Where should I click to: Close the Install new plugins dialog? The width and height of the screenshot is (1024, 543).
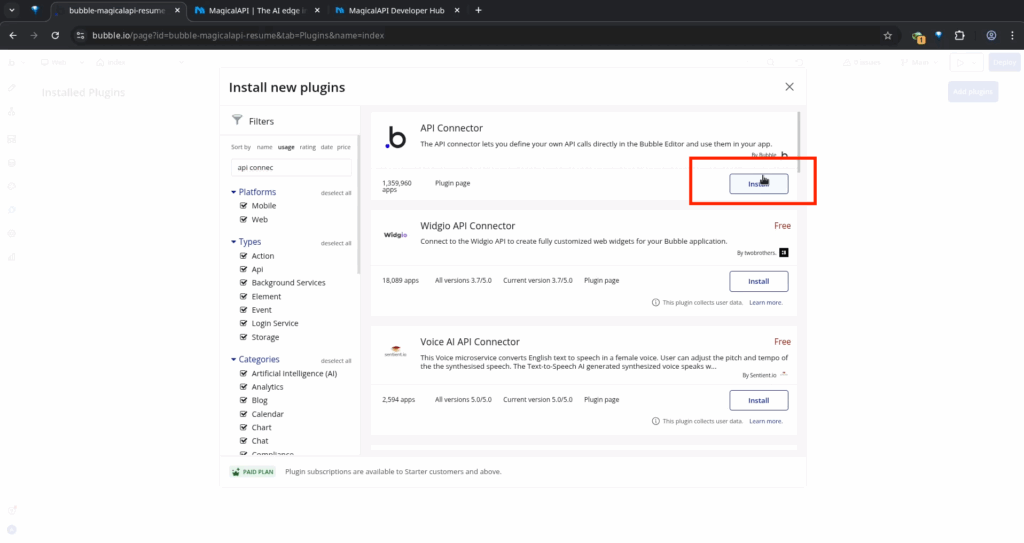click(789, 87)
